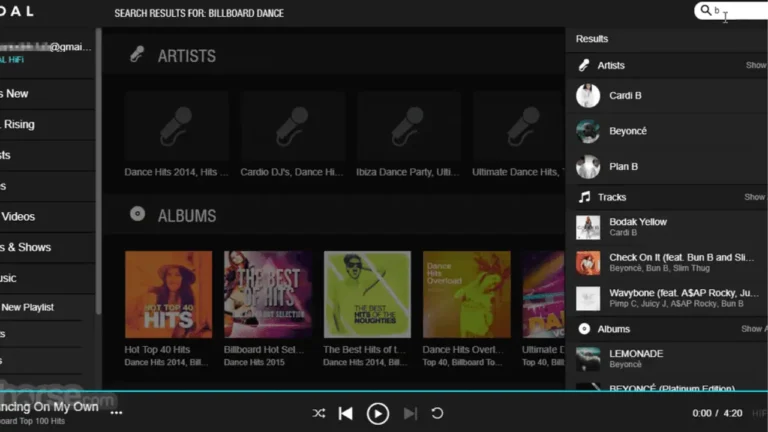Play the Wavybone track
768x432 pixels.
667,298
